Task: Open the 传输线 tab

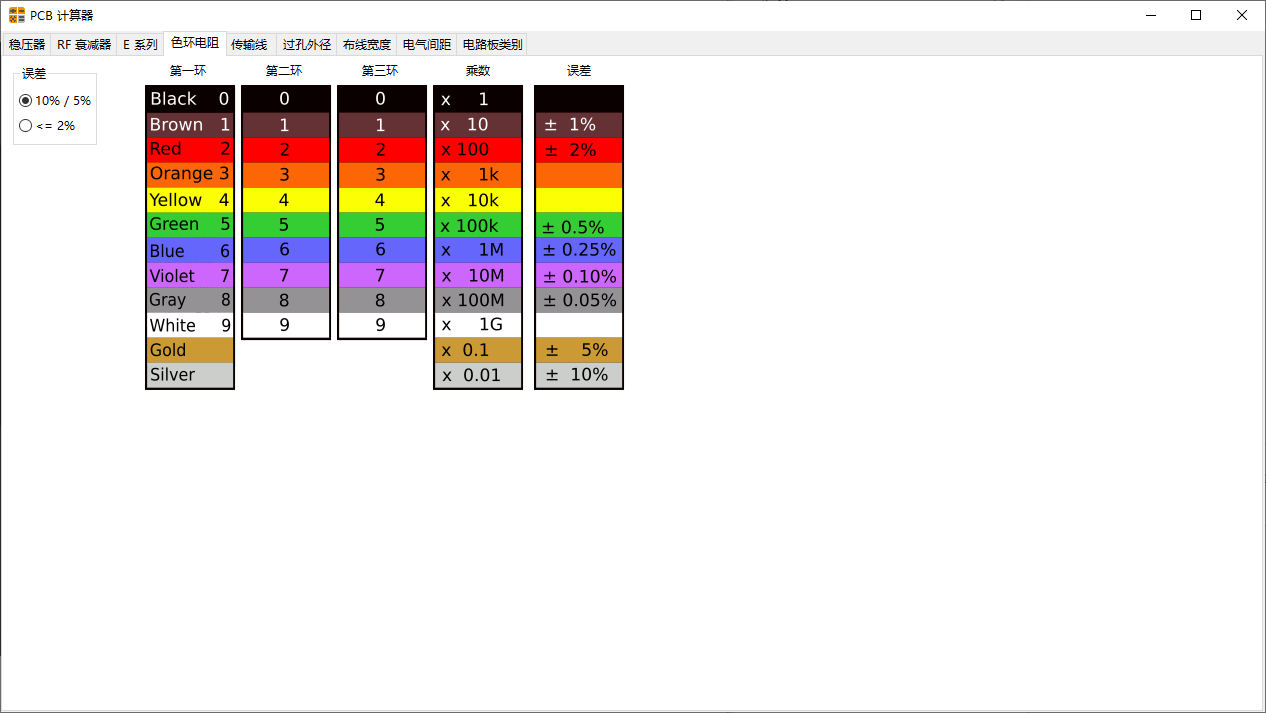Action: click(x=249, y=45)
